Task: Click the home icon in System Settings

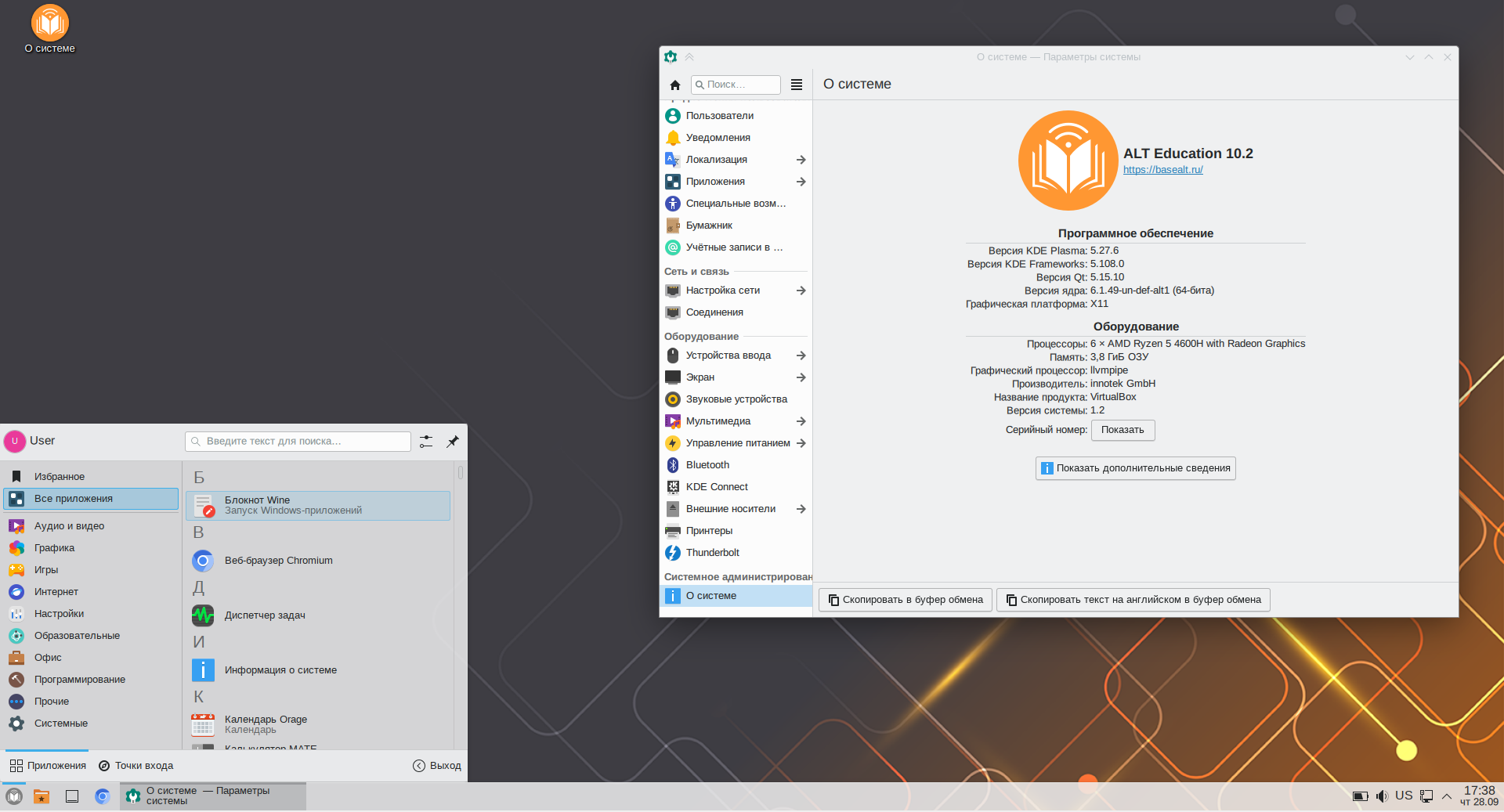Action: (x=675, y=85)
